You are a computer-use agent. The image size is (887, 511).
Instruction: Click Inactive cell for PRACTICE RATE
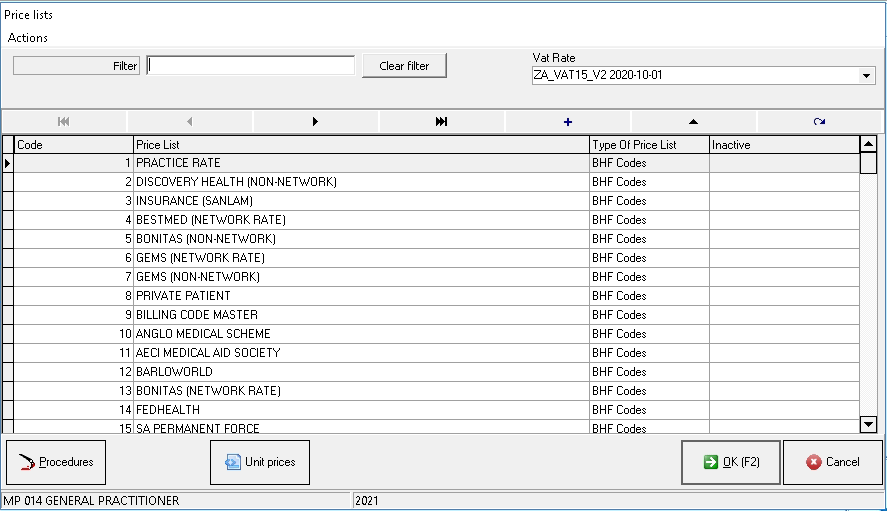pos(783,163)
